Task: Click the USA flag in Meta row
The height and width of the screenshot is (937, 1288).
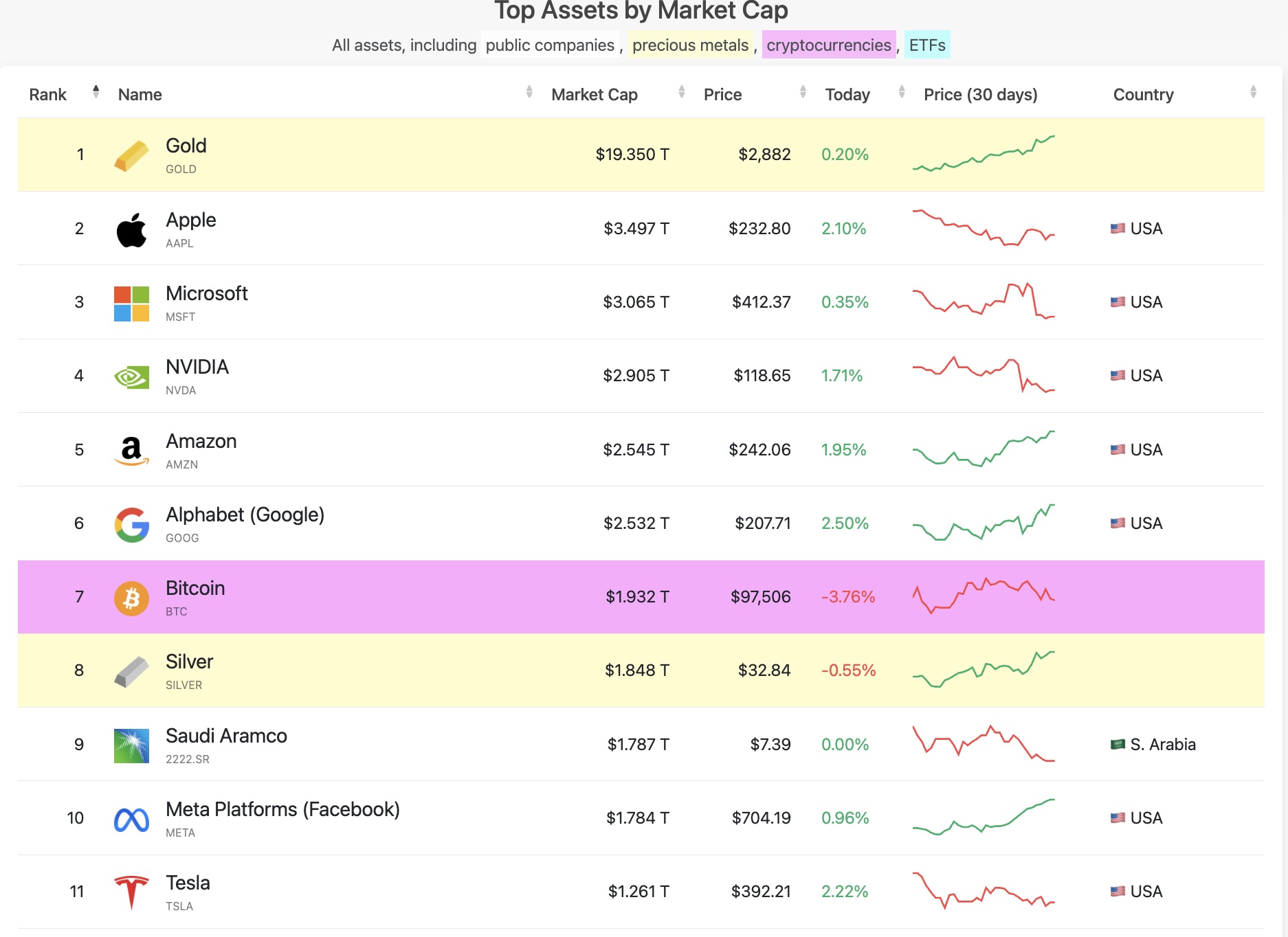Action: pos(1118,817)
